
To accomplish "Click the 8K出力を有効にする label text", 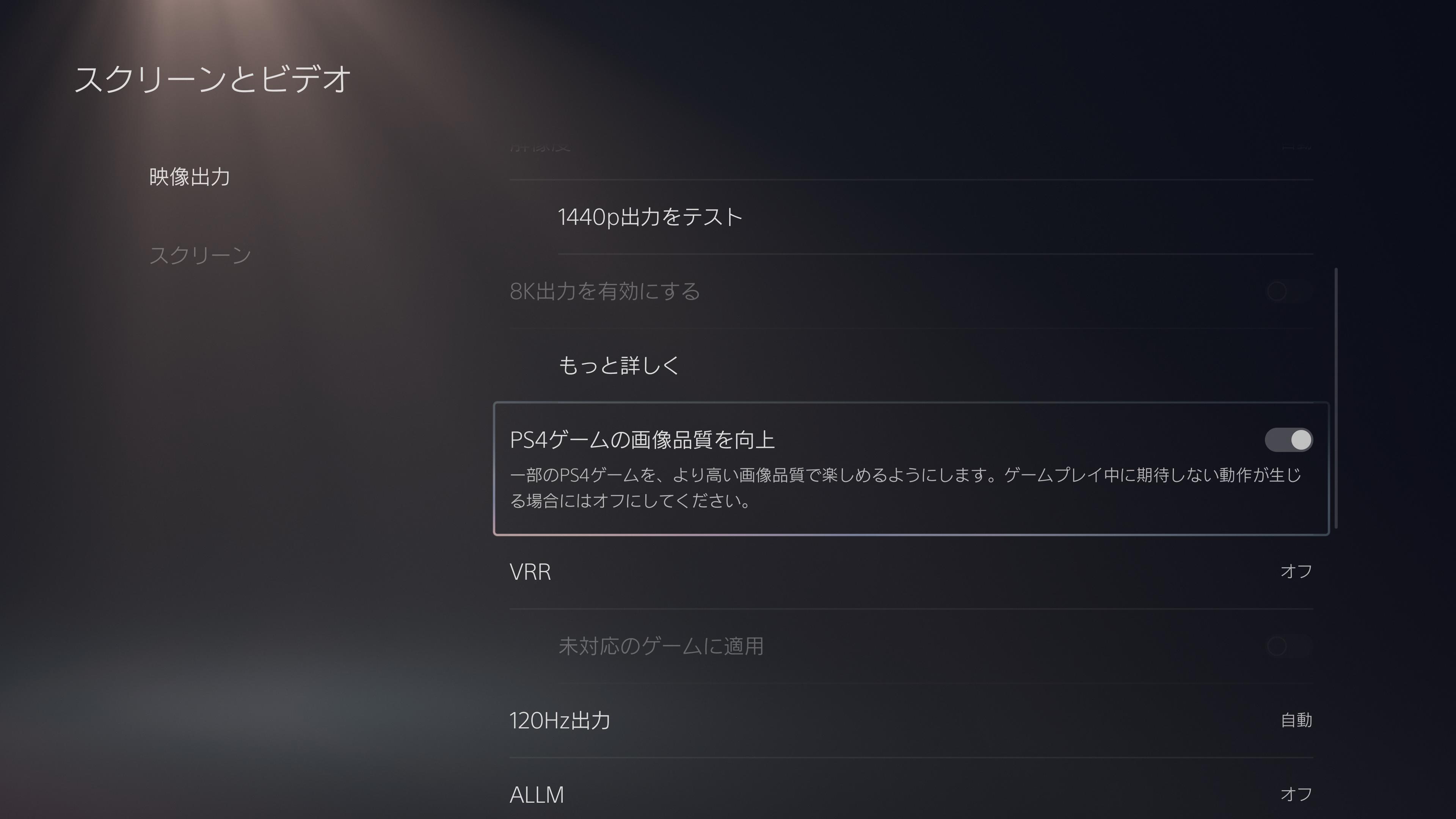I will click(x=605, y=292).
